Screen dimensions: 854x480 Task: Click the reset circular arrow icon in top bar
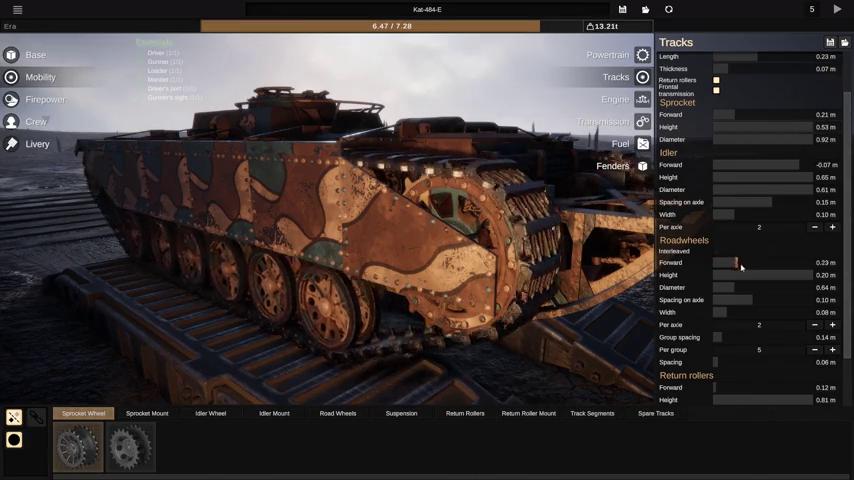669,10
